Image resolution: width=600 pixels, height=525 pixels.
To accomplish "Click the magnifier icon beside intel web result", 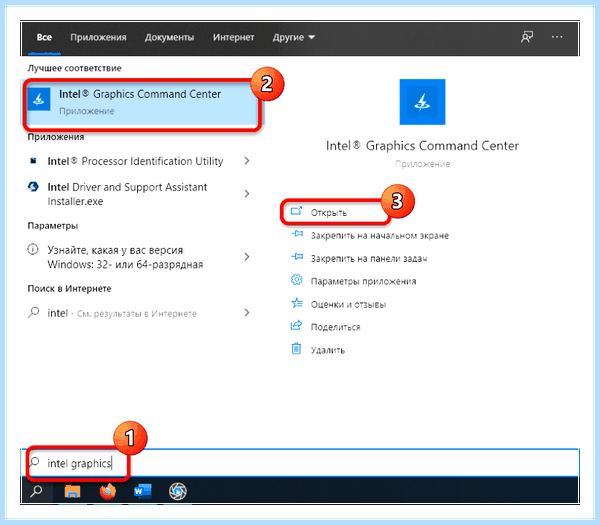I will (33, 312).
